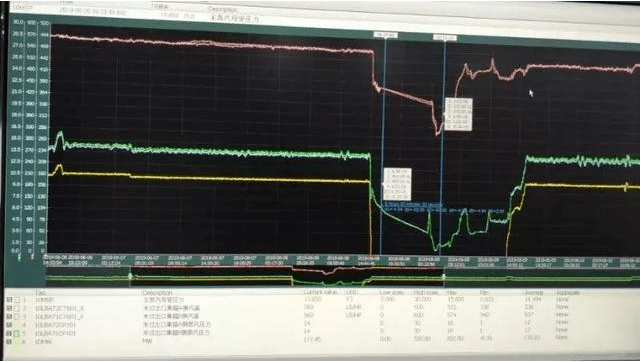The image size is (640, 362).
Task: Click the cursor value box near the pink trace
Action: tap(458, 114)
